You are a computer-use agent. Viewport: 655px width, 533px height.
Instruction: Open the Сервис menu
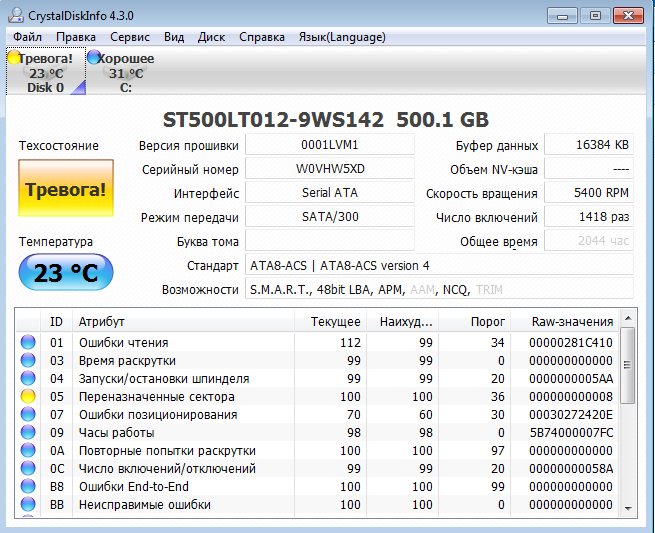pos(129,37)
